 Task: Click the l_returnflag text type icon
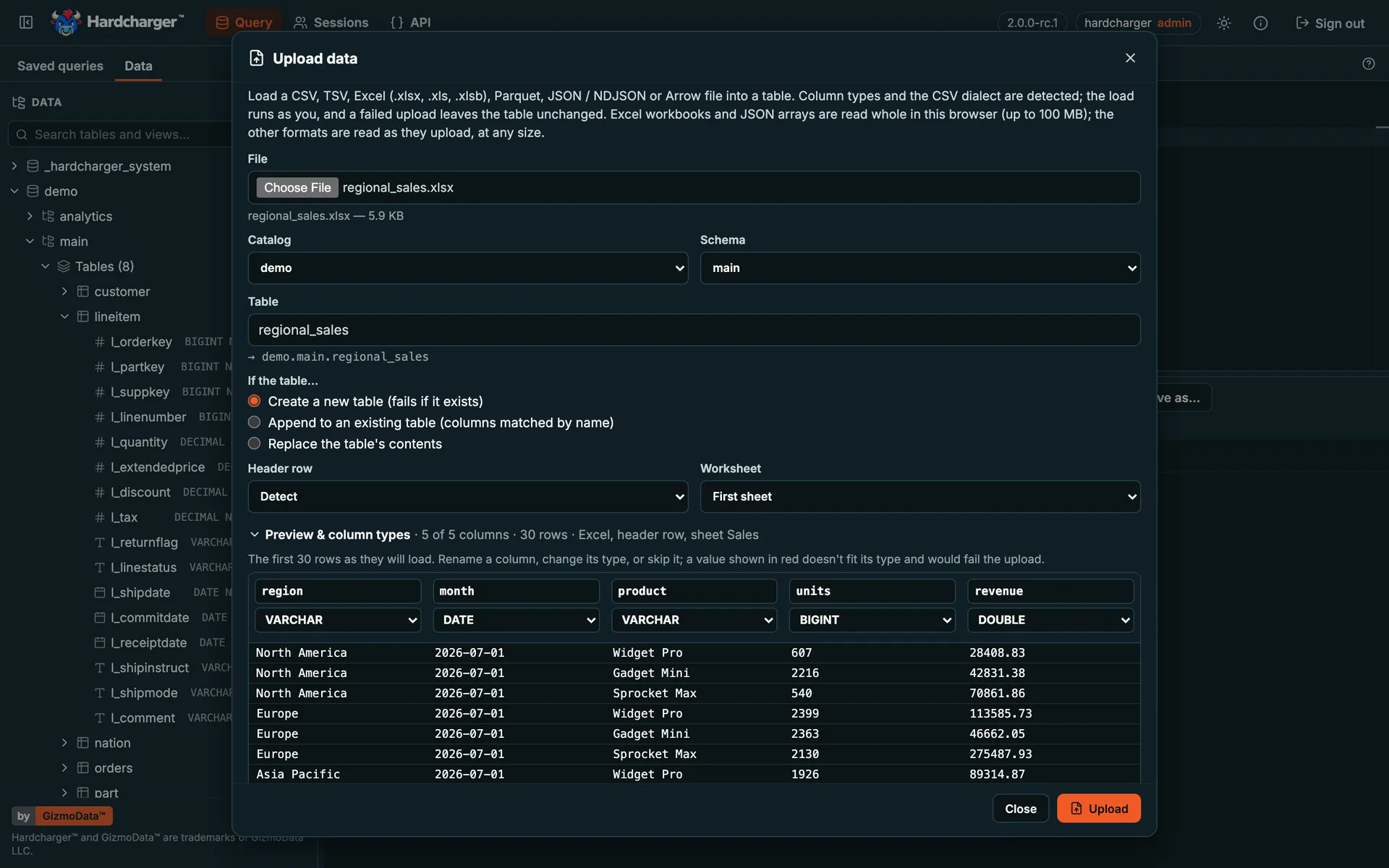pos(100,542)
